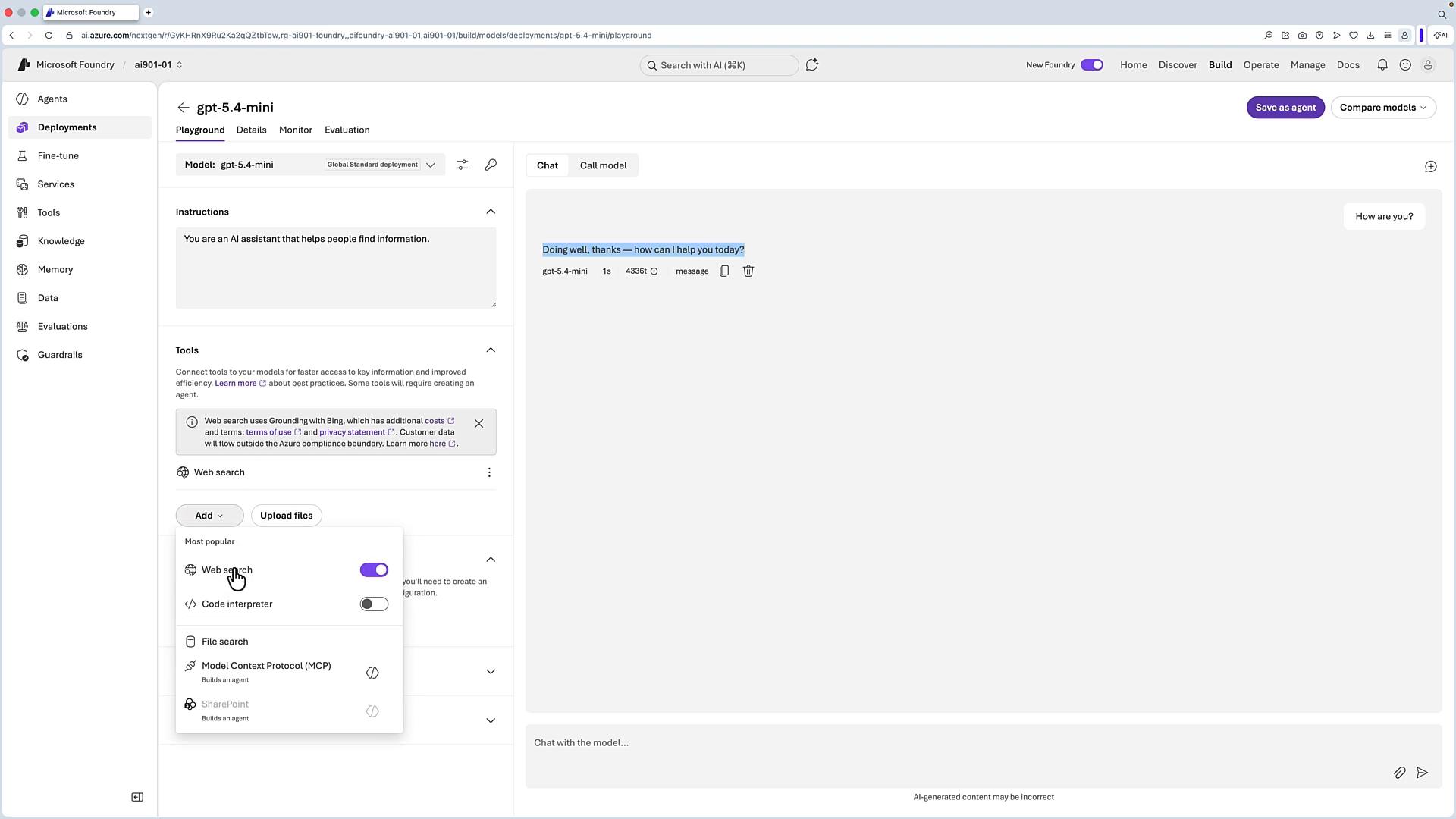Go back using the arrow next to gpt-5.4-mini
This screenshot has height=819, width=1456.
coord(183,108)
